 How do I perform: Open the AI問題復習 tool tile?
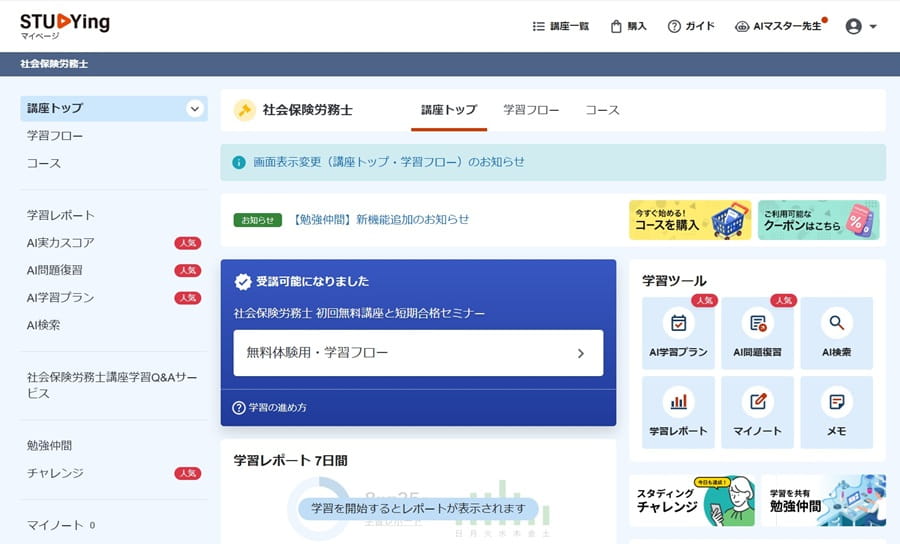click(x=757, y=333)
